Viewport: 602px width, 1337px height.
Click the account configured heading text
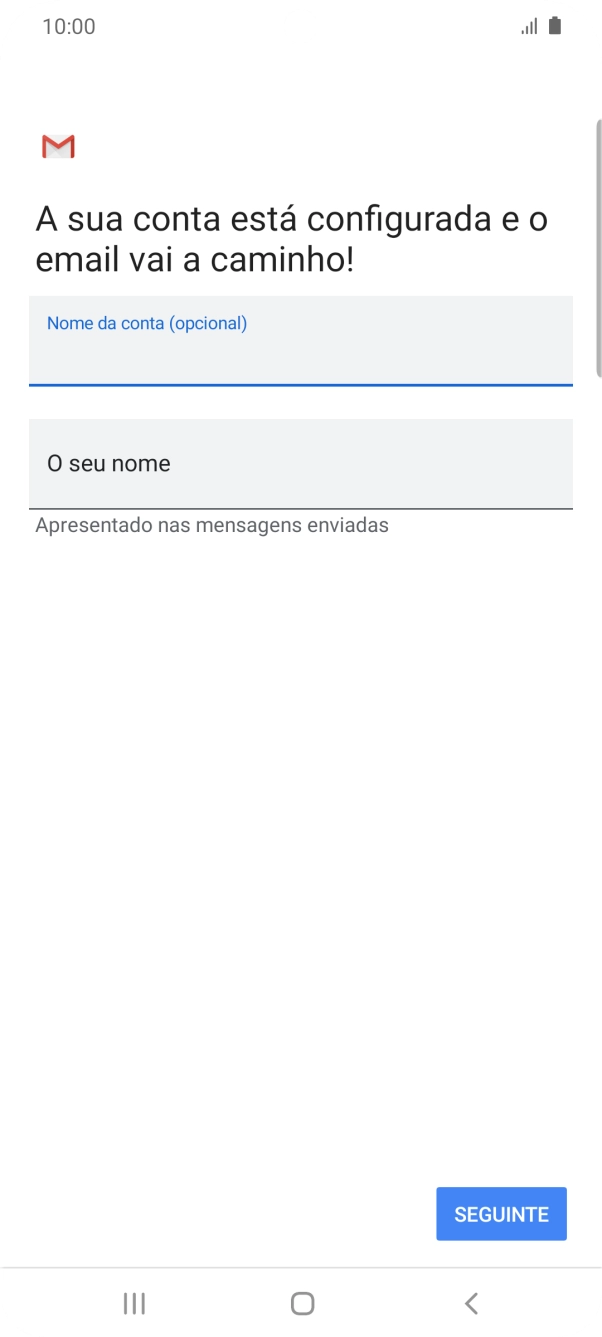coord(290,237)
